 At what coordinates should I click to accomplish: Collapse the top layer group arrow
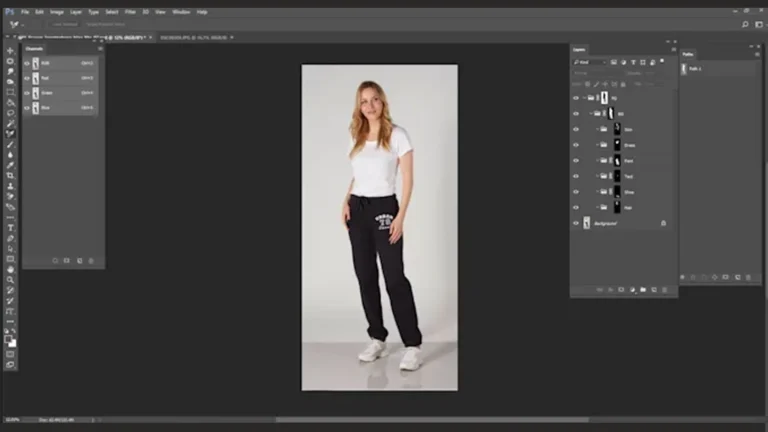coord(585,98)
